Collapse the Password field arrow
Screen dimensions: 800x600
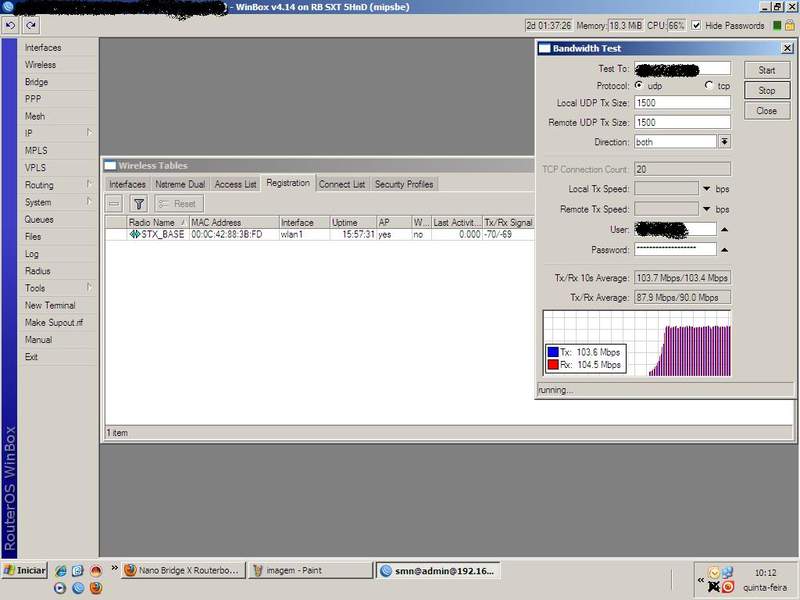tap(724, 250)
